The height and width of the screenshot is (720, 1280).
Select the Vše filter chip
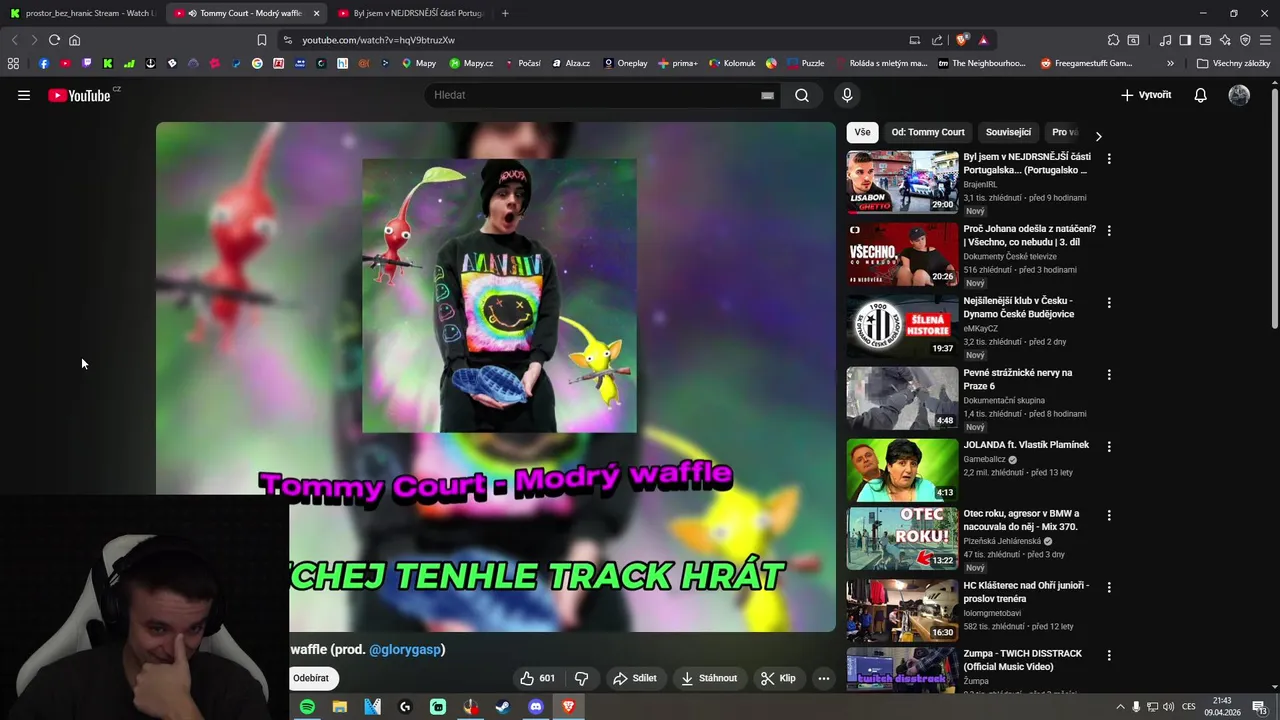click(x=862, y=132)
